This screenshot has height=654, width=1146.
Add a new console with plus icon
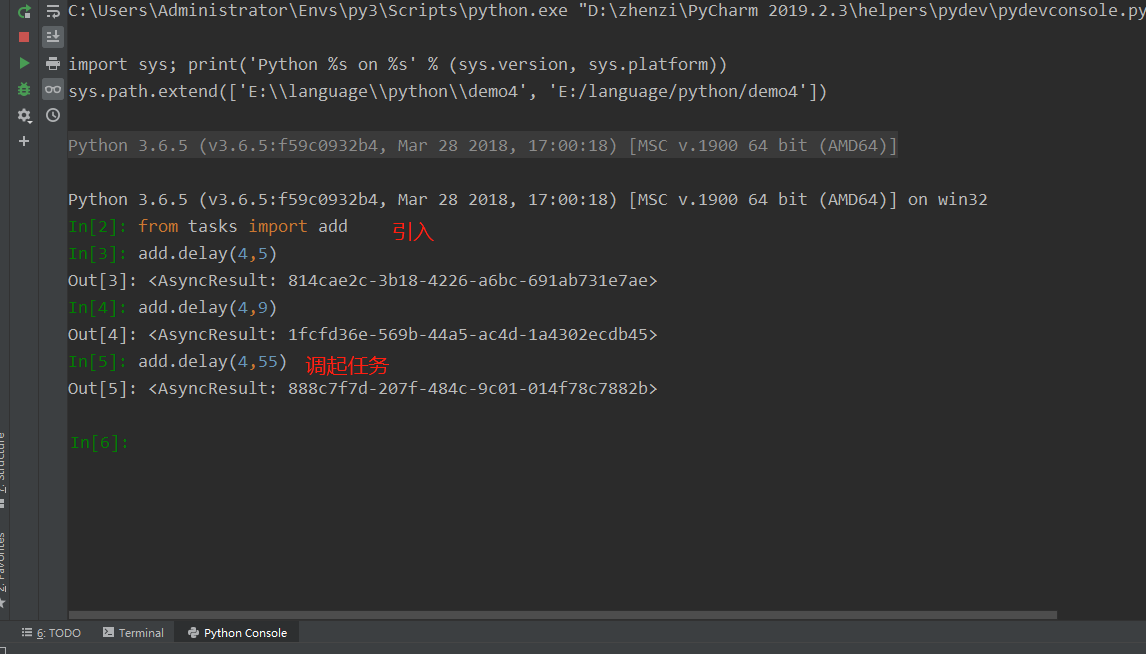coord(24,141)
